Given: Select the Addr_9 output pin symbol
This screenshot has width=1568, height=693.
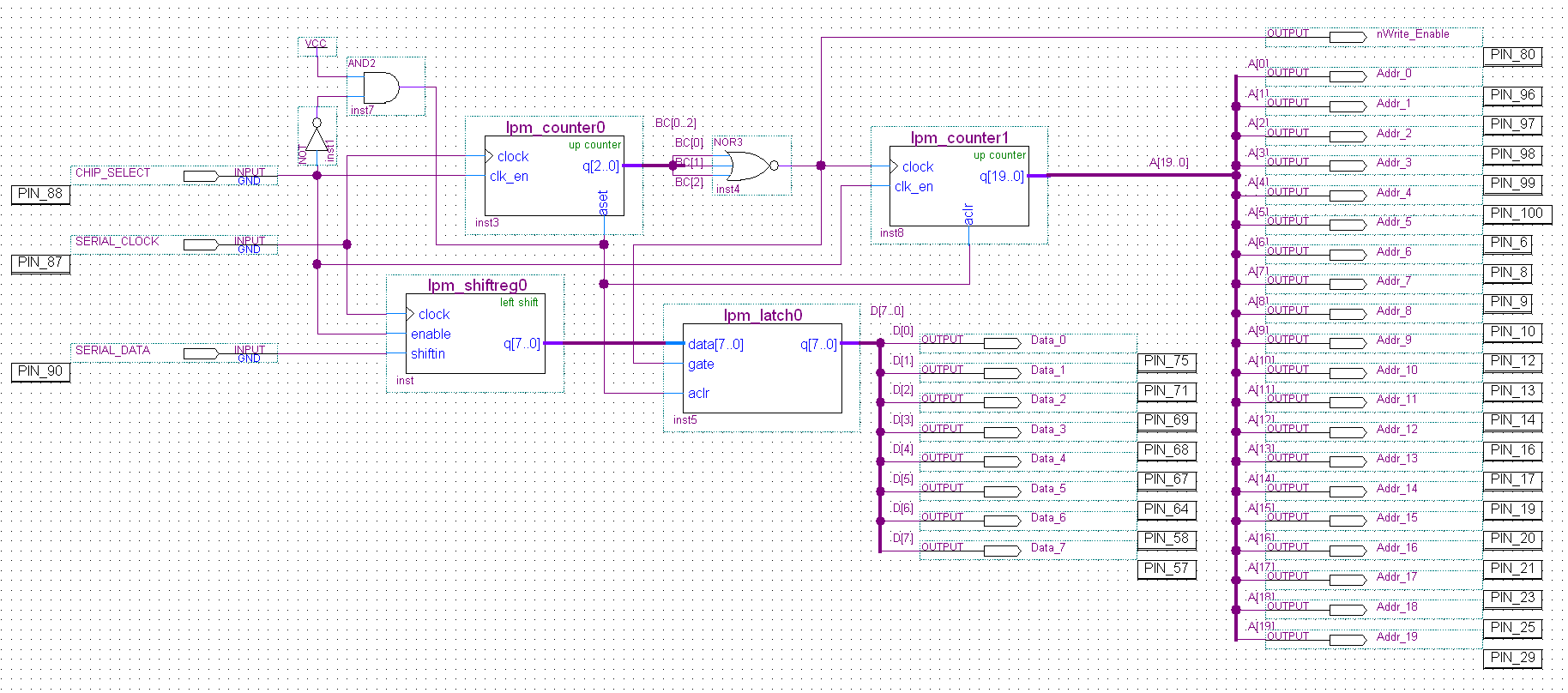Looking at the screenshot, I should click(x=1348, y=343).
